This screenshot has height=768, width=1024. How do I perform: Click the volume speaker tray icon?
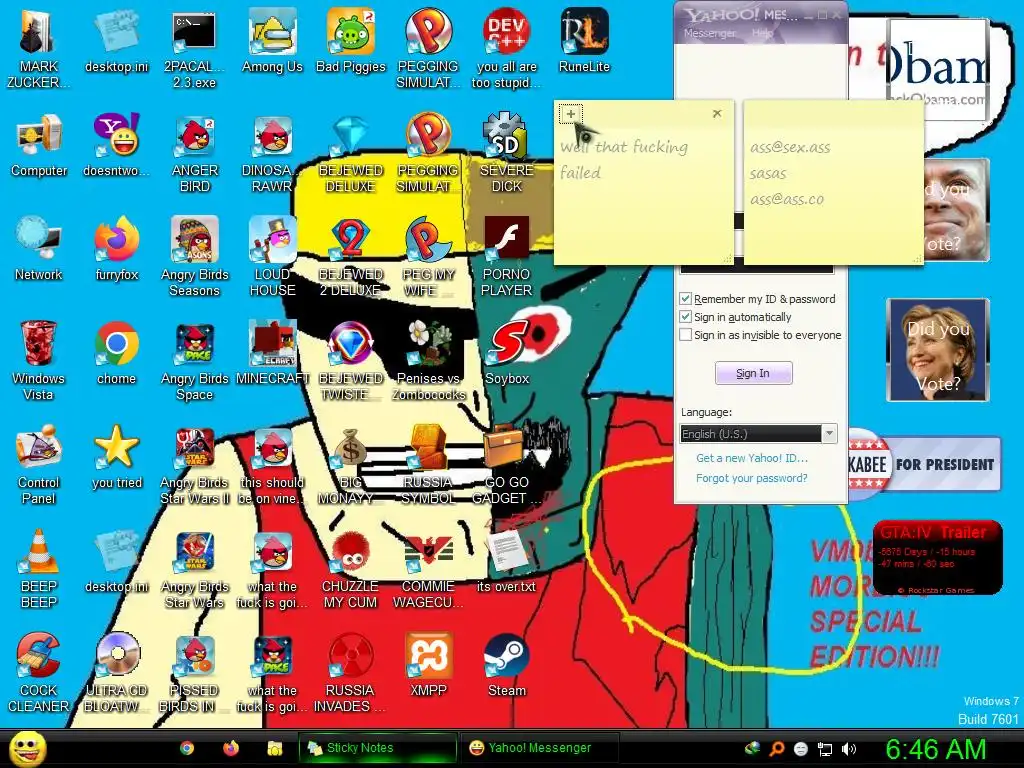coord(849,749)
